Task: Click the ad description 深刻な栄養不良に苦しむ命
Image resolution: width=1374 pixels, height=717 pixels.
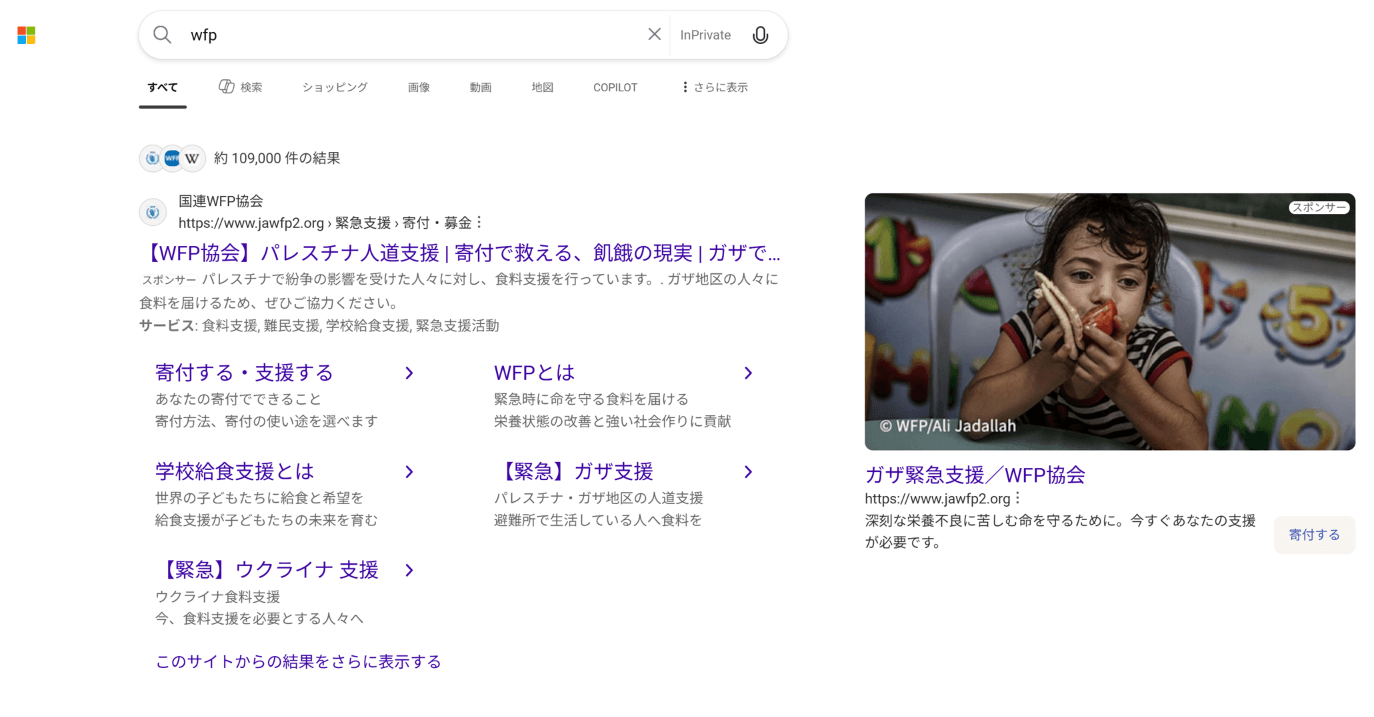Action: [1060, 531]
